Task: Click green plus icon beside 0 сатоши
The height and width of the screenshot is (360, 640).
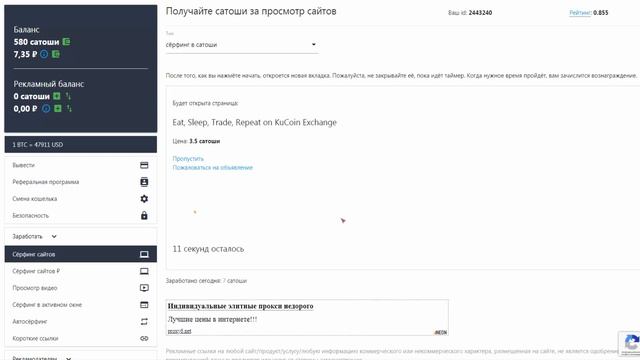Action: pos(57,96)
